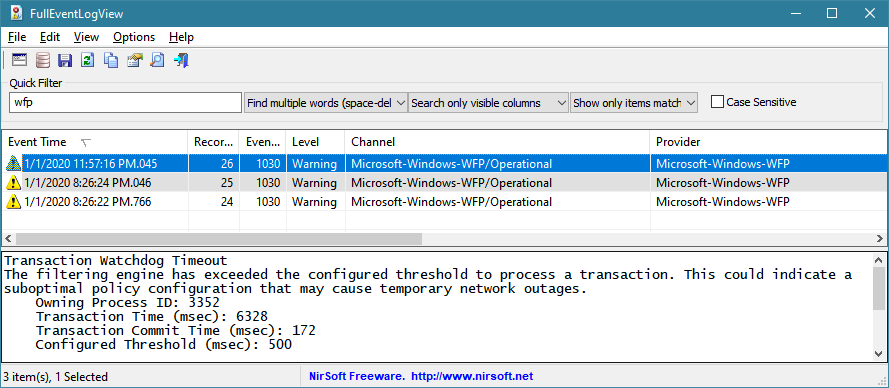The width and height of the screenshot is (889, 388).
Task: Sort by the Provider column header
Action: pos(768,142)
